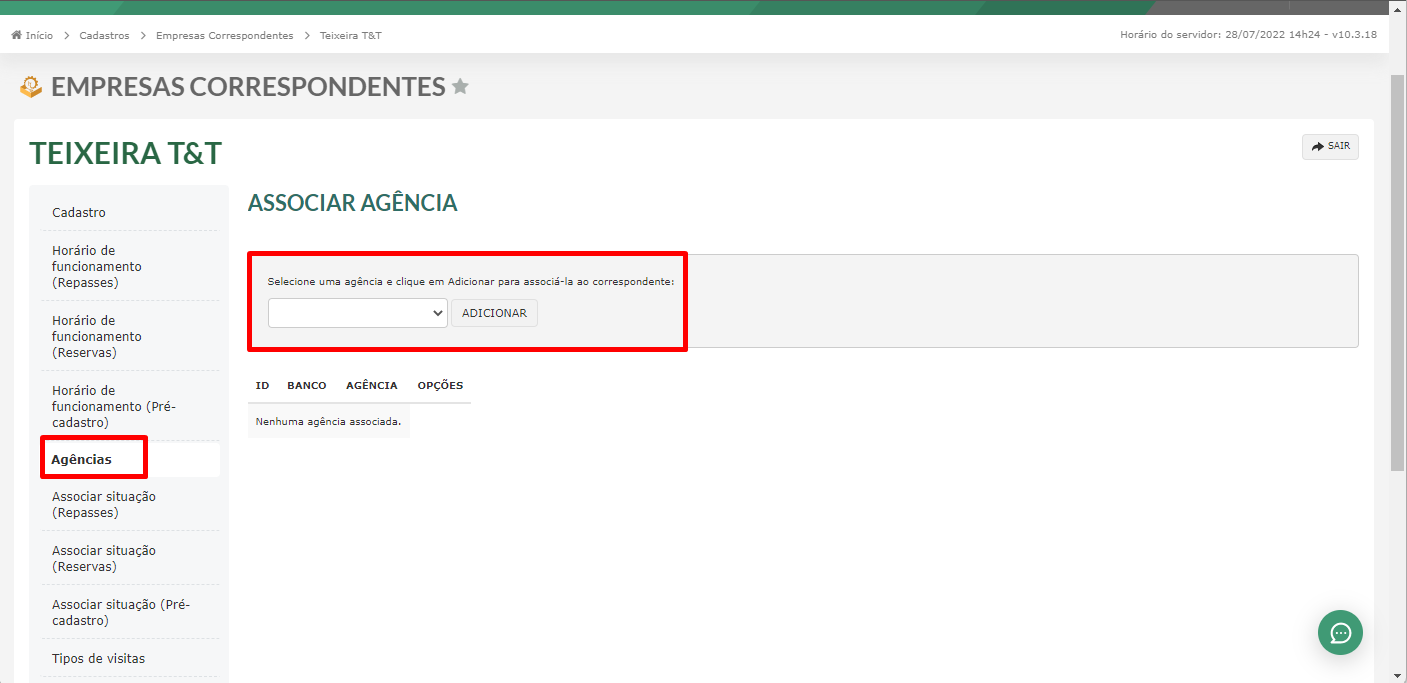Click Teixeira T&T breadcrumb item
1407x683 pixels.
pos(351,35)
